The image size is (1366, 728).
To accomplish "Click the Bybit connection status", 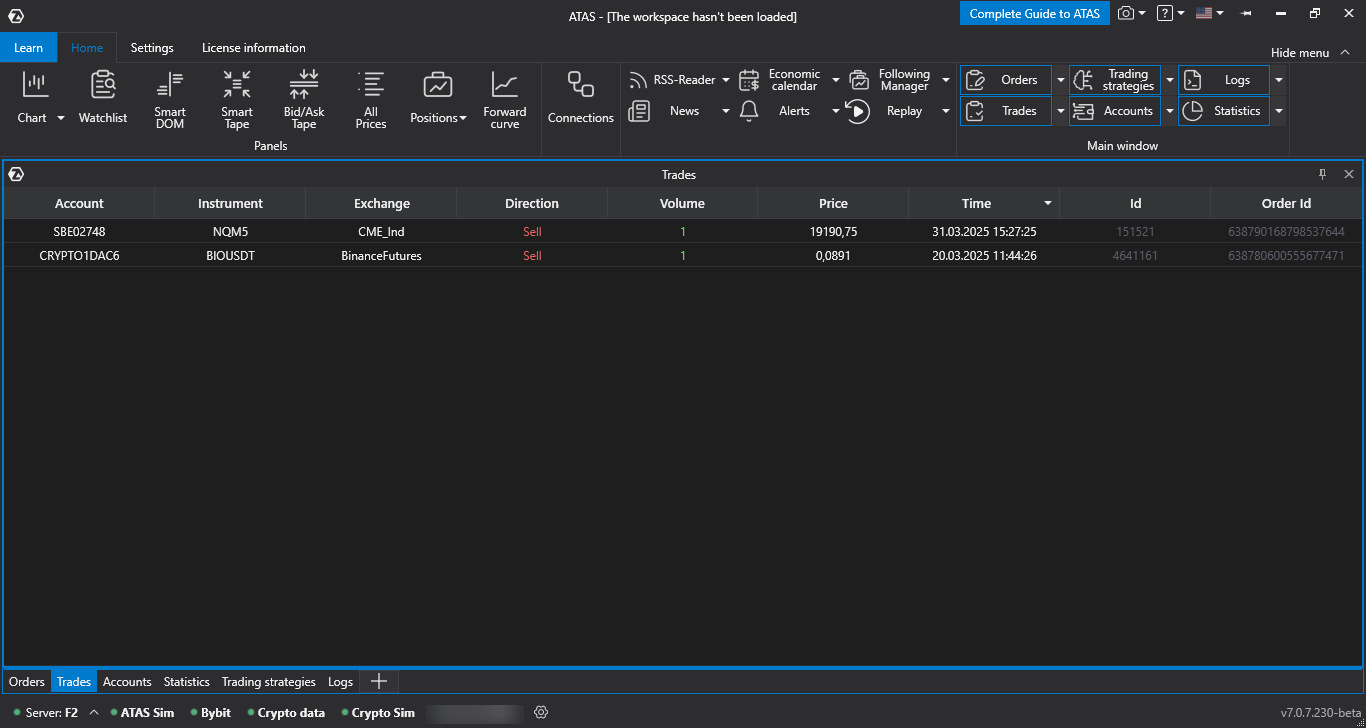I will coord(210,712).
